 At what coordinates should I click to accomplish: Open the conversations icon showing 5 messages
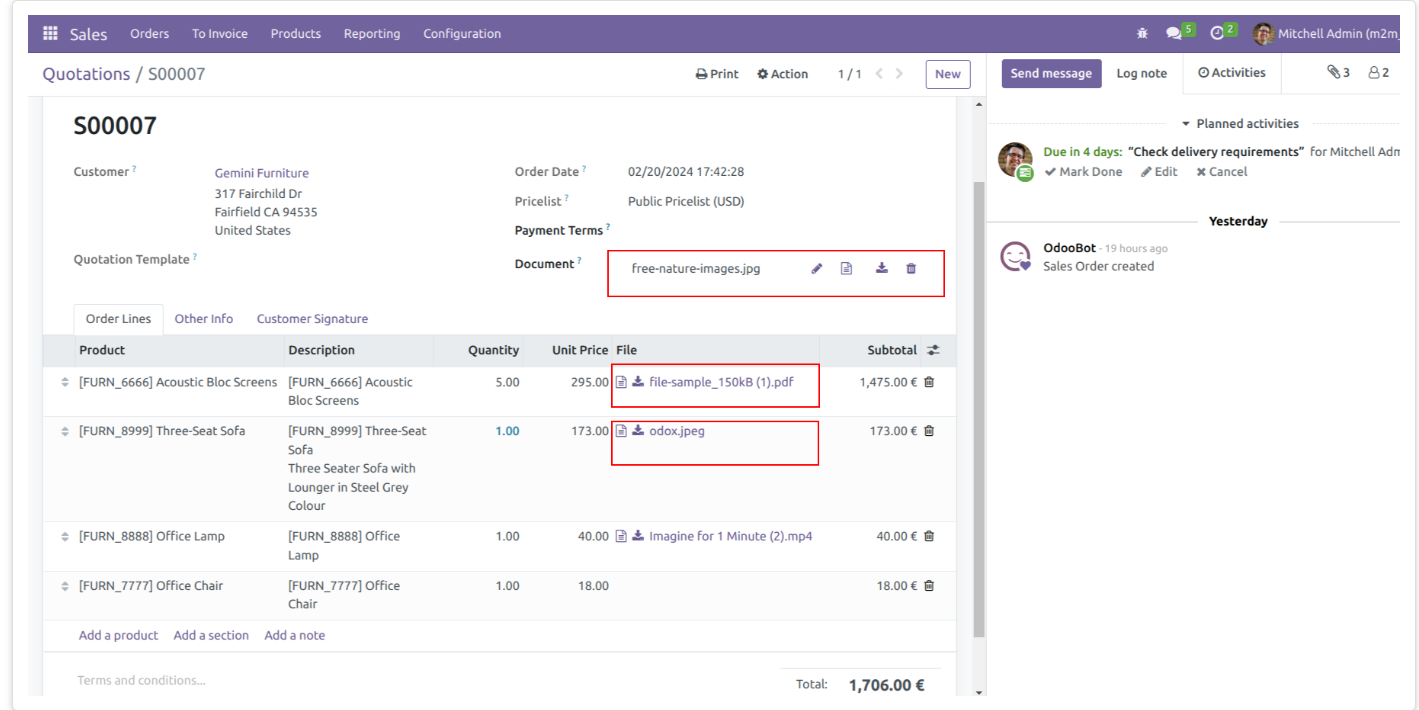pos(1175,32)
